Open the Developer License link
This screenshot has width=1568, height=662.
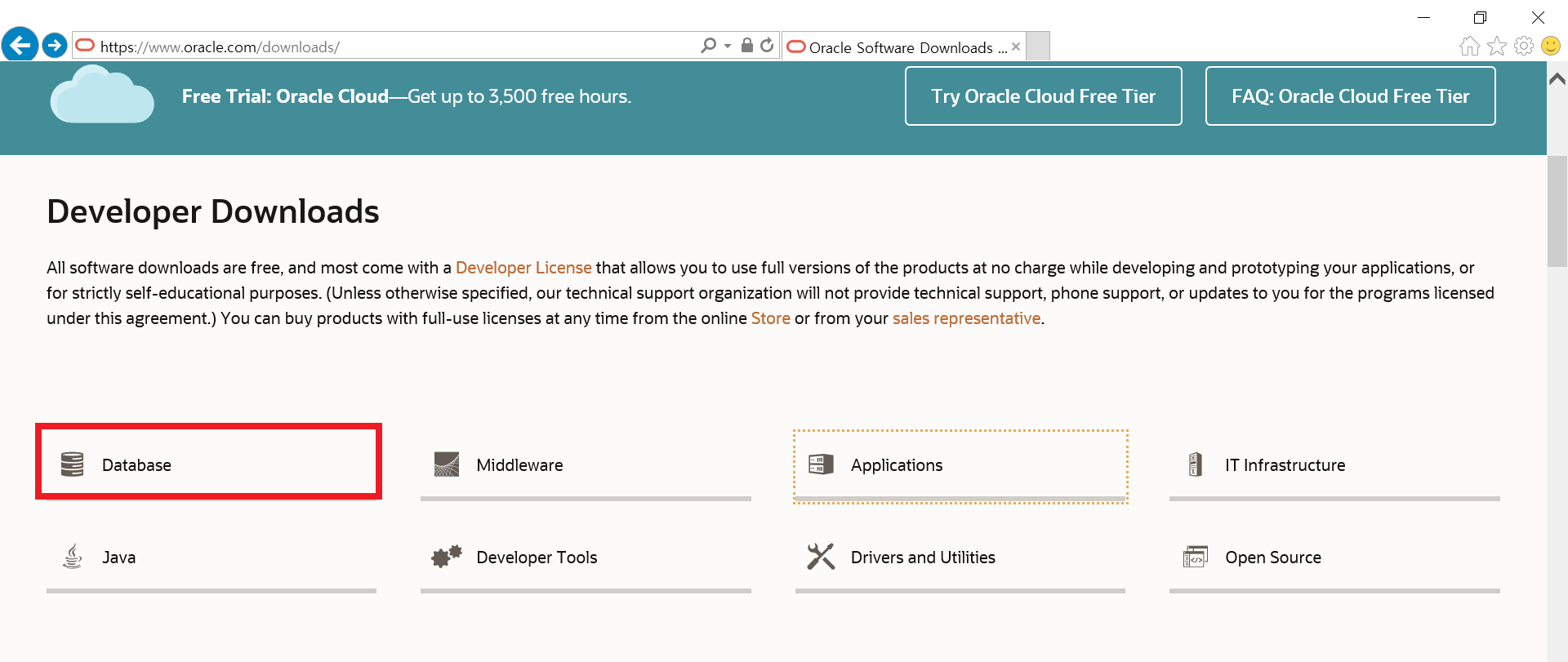point(523,268)
